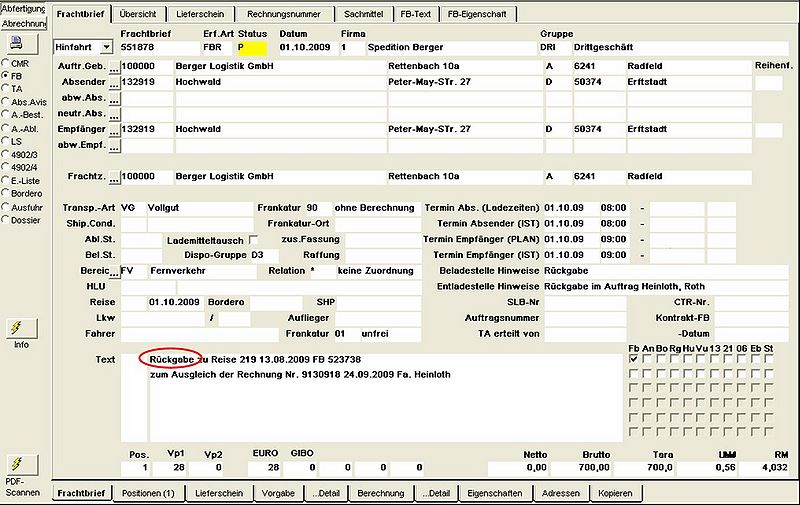Click the SLB-Nr input field
This screenshot has width=800, height=505.
point(585,302)
